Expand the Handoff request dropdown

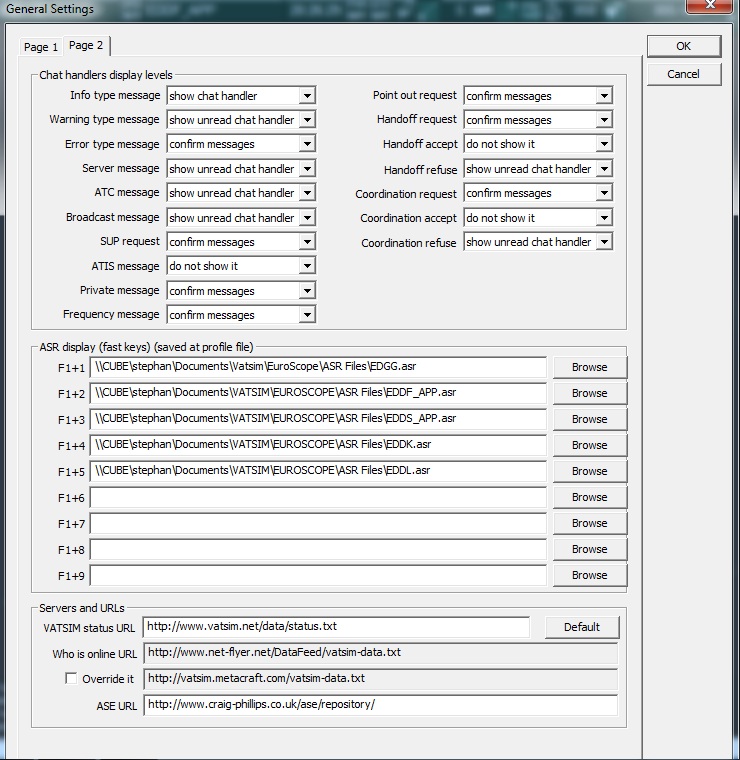coord(538,120)
